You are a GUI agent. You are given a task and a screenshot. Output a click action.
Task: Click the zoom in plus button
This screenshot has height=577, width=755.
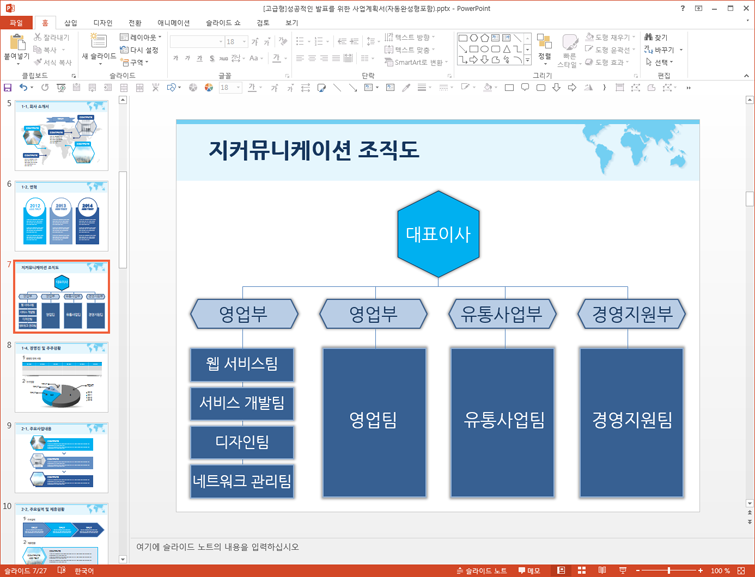(701, 571)
